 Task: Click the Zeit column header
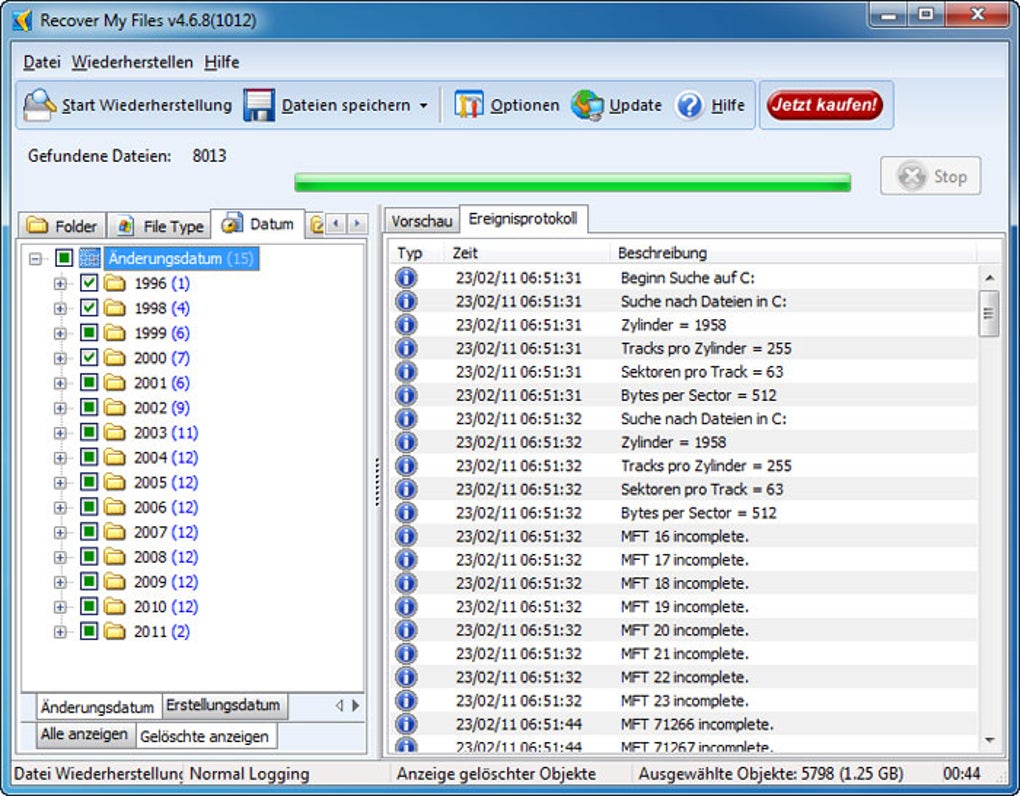(x=527, y=253)
